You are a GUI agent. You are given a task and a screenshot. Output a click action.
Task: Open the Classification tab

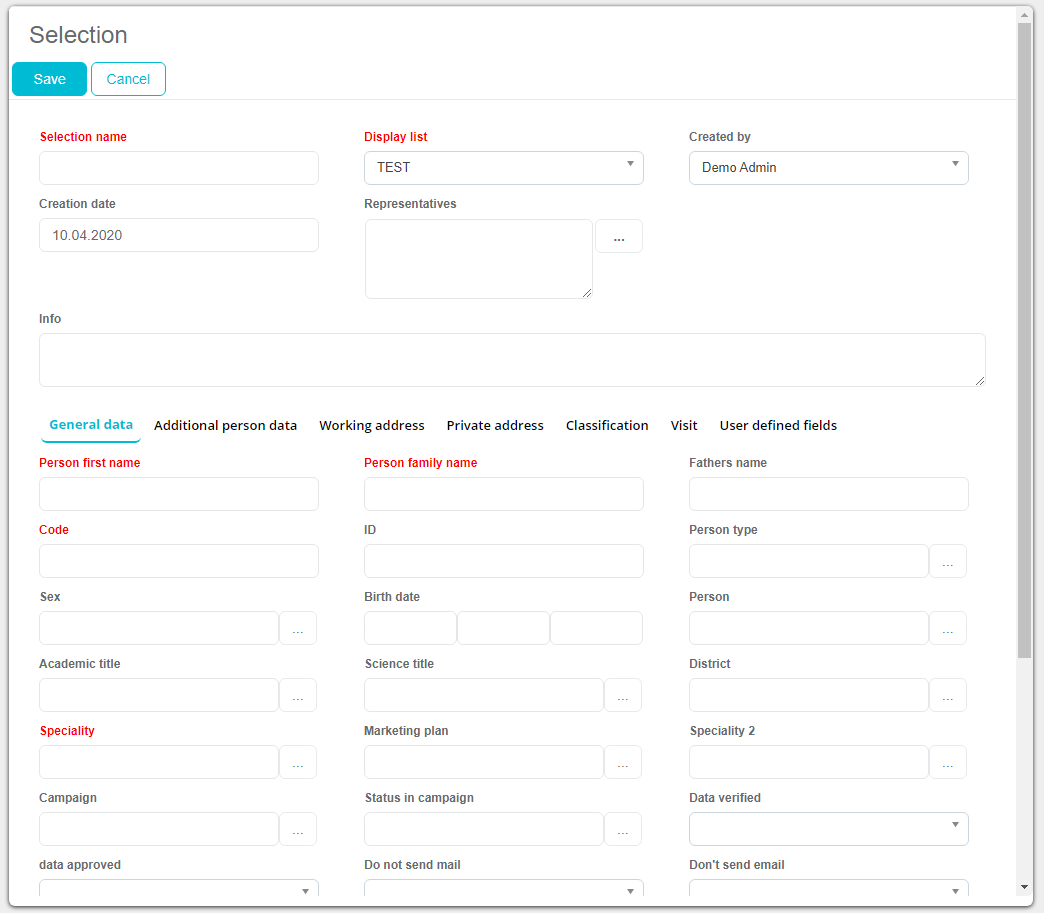pos(607,426)
